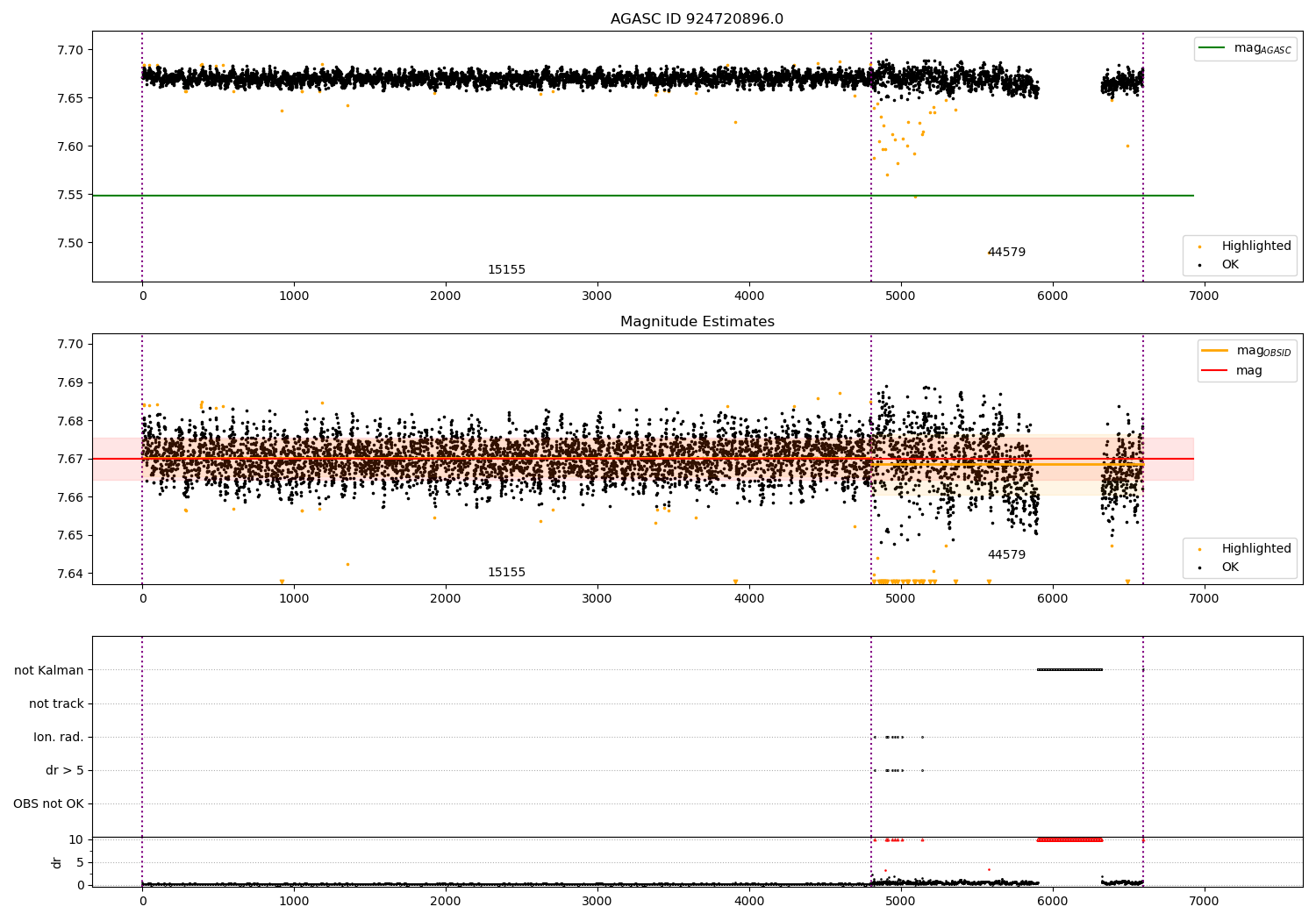Click the 7.50 y-tick label in the top plot

[70, 243]
